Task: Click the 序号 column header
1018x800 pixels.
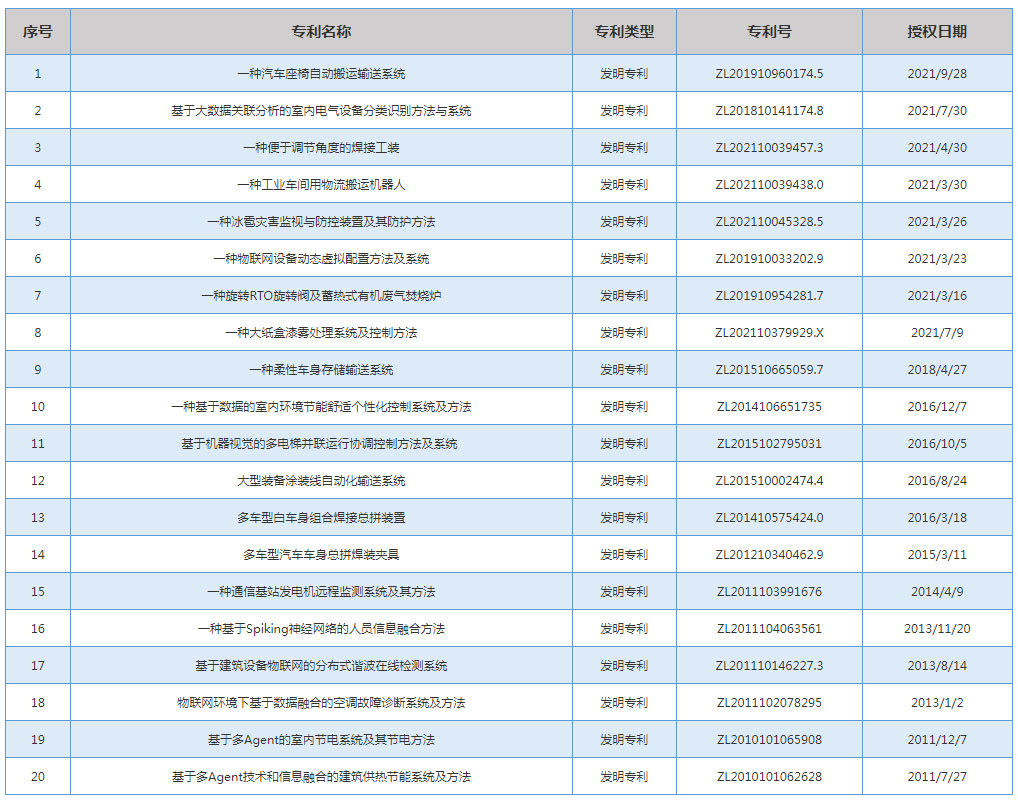Action: (x=38, y=32)
